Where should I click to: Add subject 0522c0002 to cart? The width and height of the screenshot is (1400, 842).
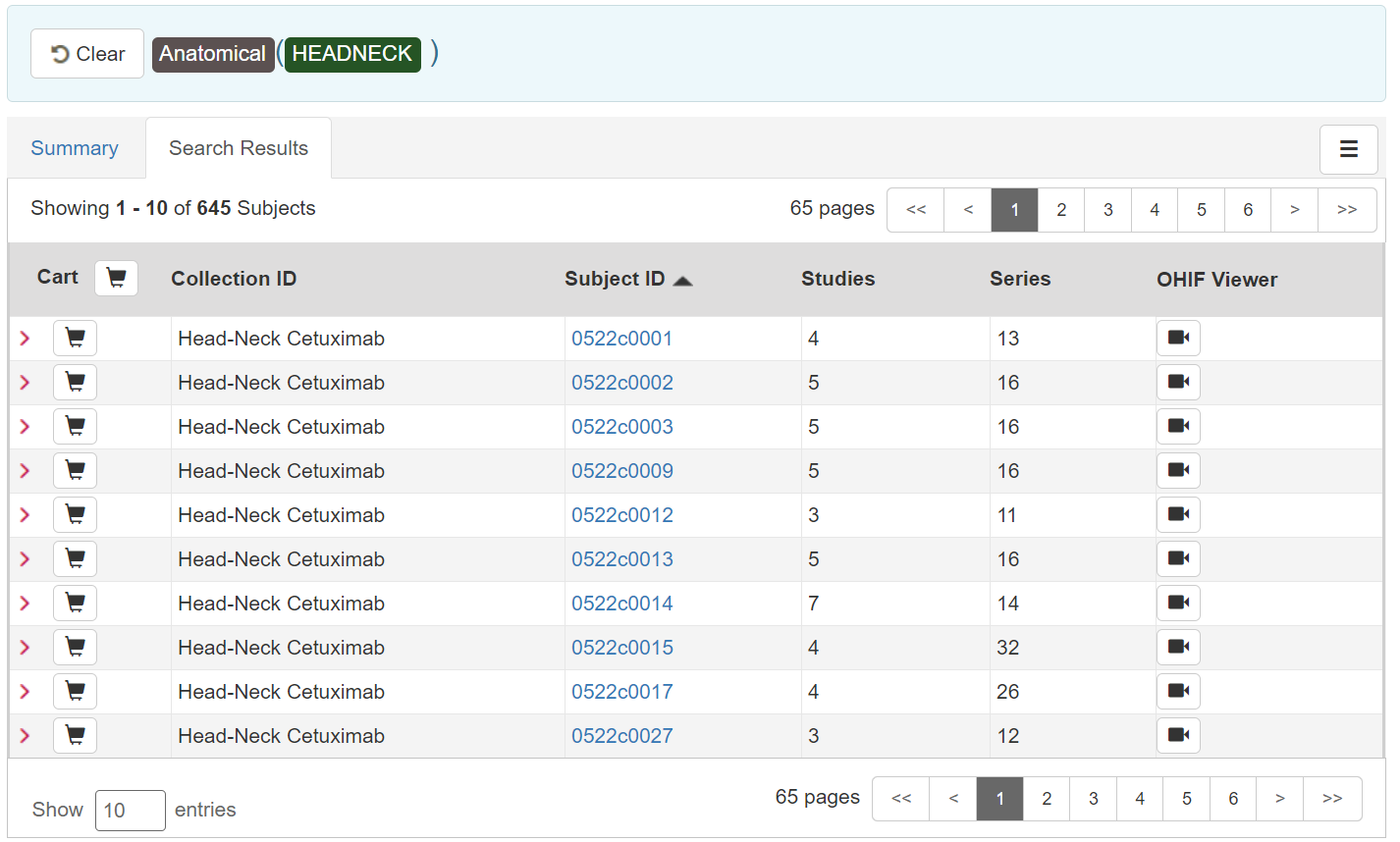[75, 383]
